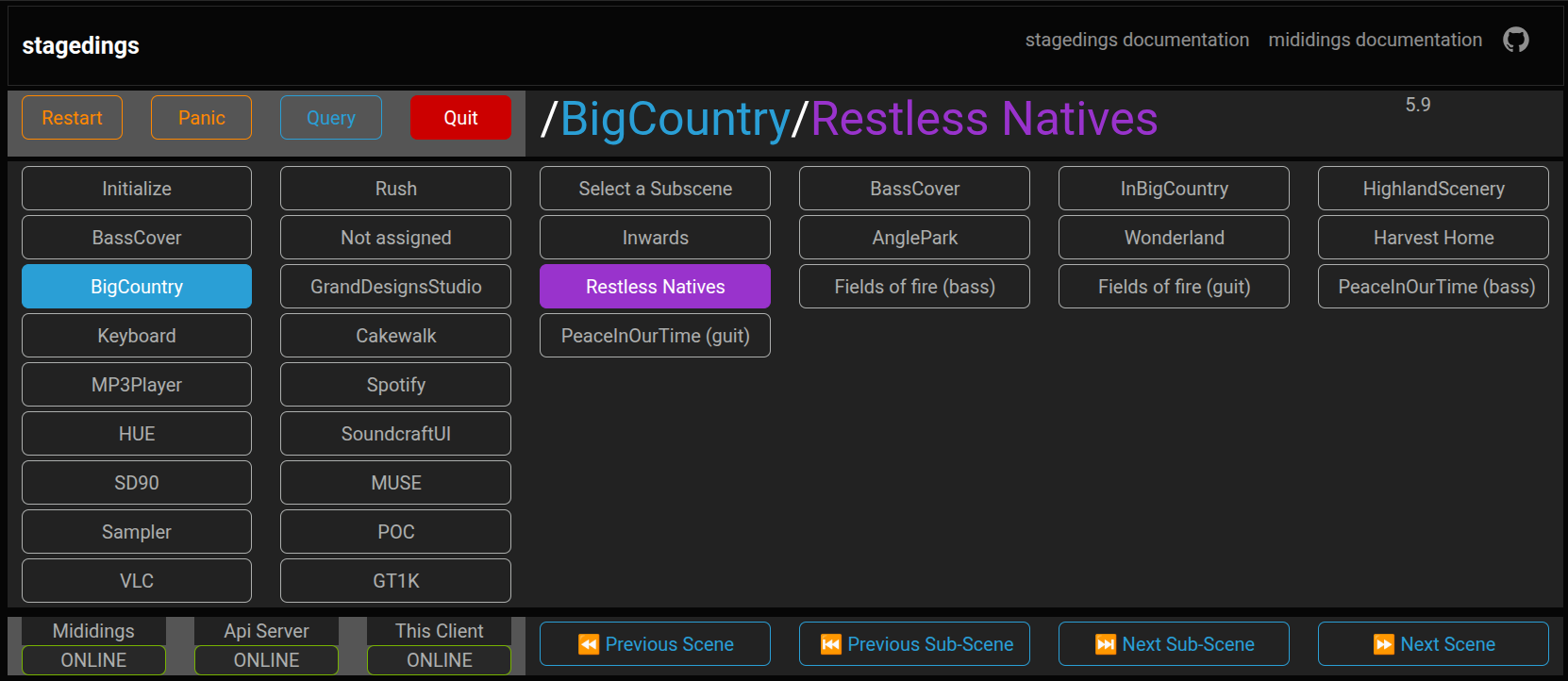Select the POC scene

tap(395, 532)
